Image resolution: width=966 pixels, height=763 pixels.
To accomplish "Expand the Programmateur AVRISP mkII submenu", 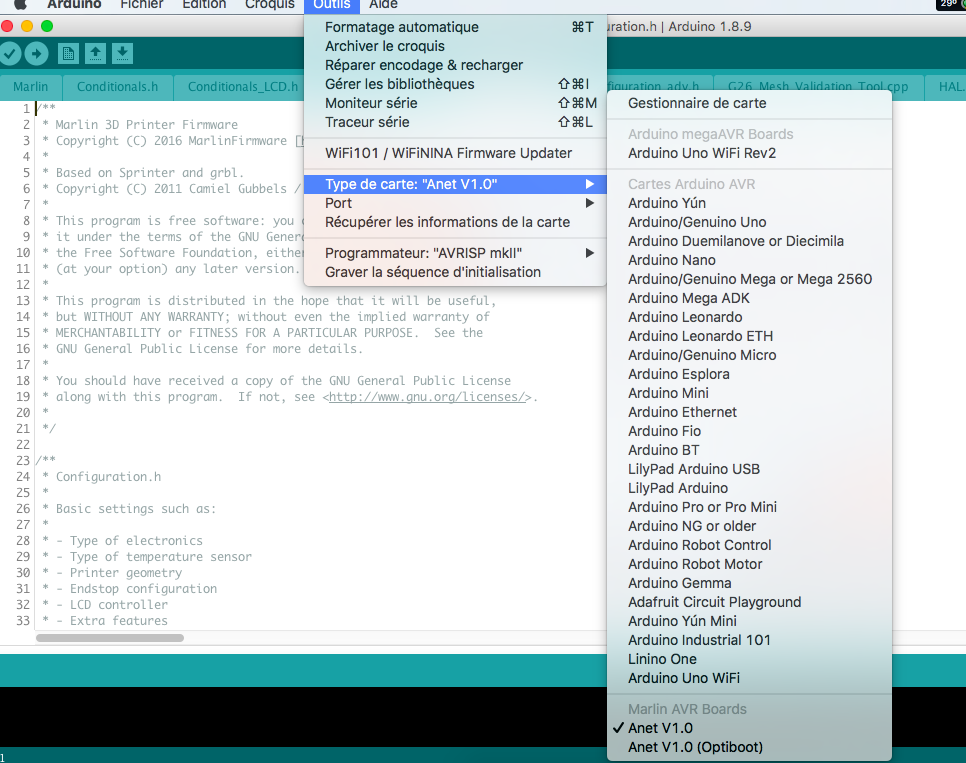I will tap(455, 253).
